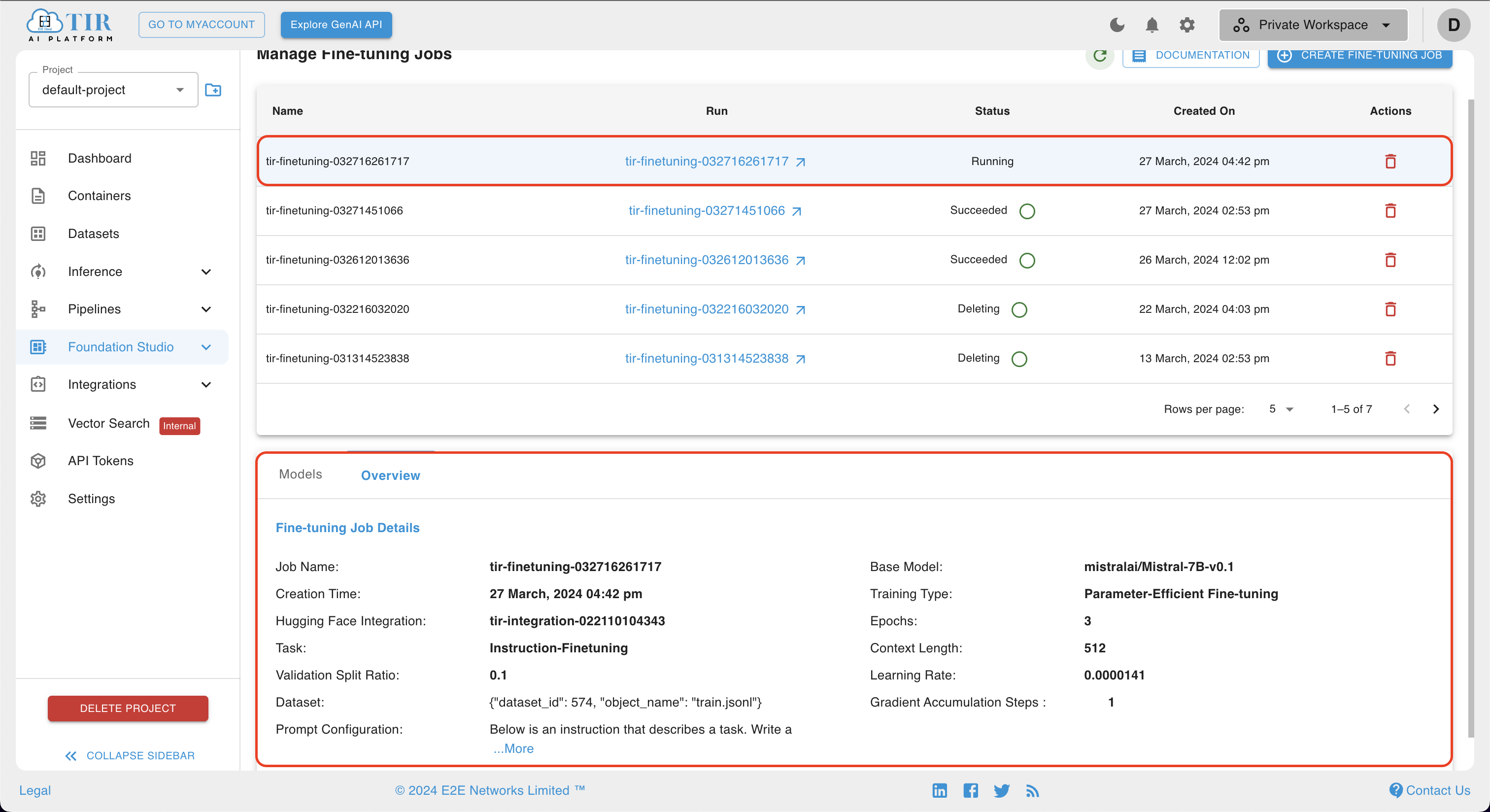Expand prompt configuration with ...More
The image size is (1490, 812).
[513, 748]
